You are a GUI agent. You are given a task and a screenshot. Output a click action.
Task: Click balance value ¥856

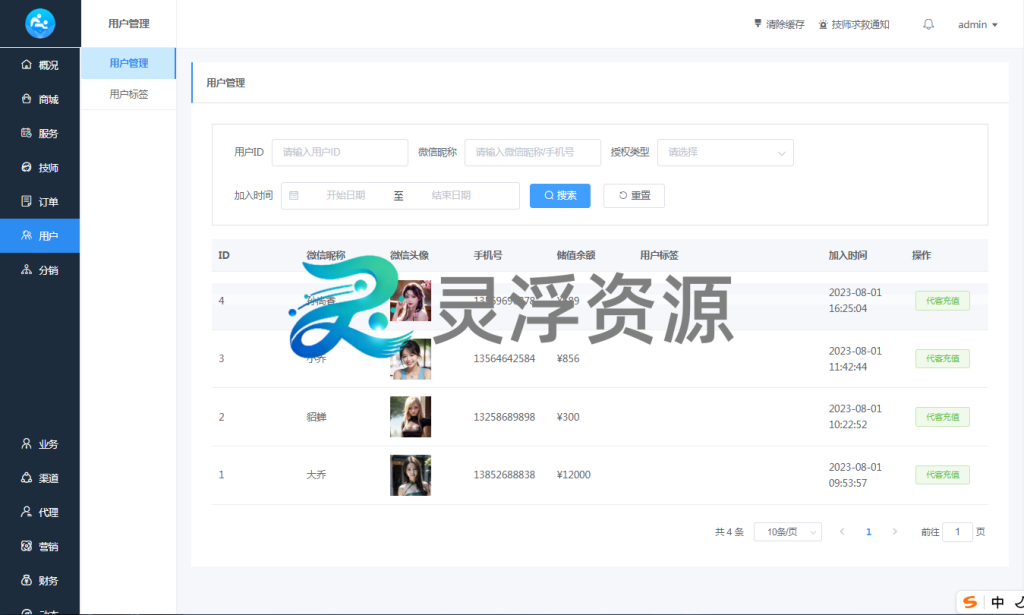[x=568, y=358]
